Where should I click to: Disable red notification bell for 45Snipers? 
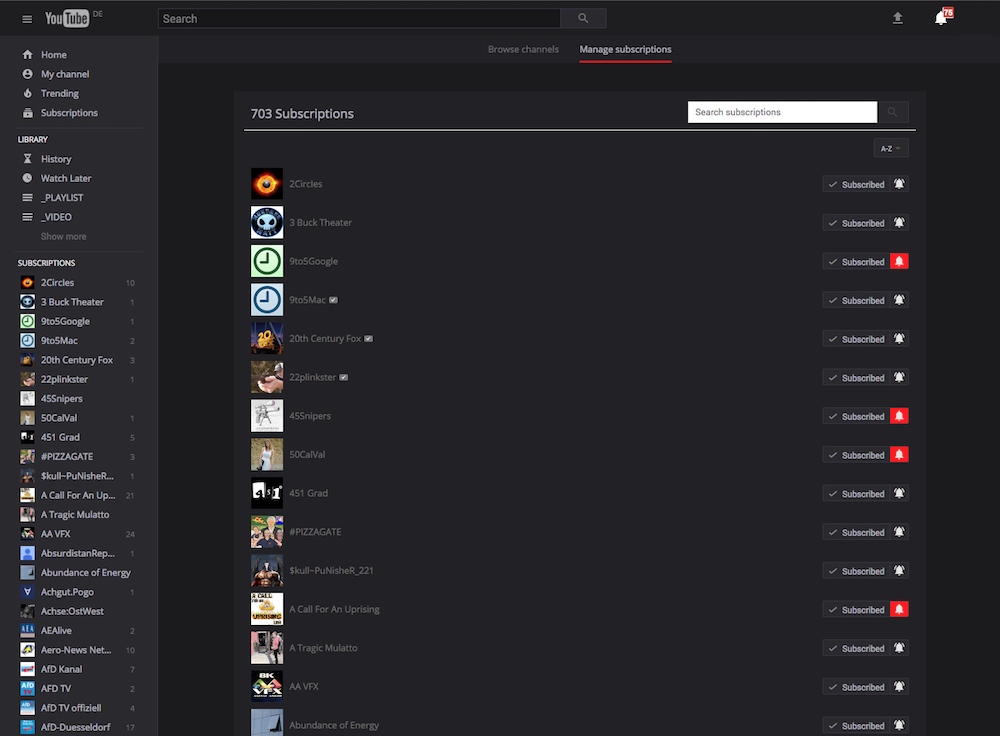pyautogui.click(x=899, y=416)
